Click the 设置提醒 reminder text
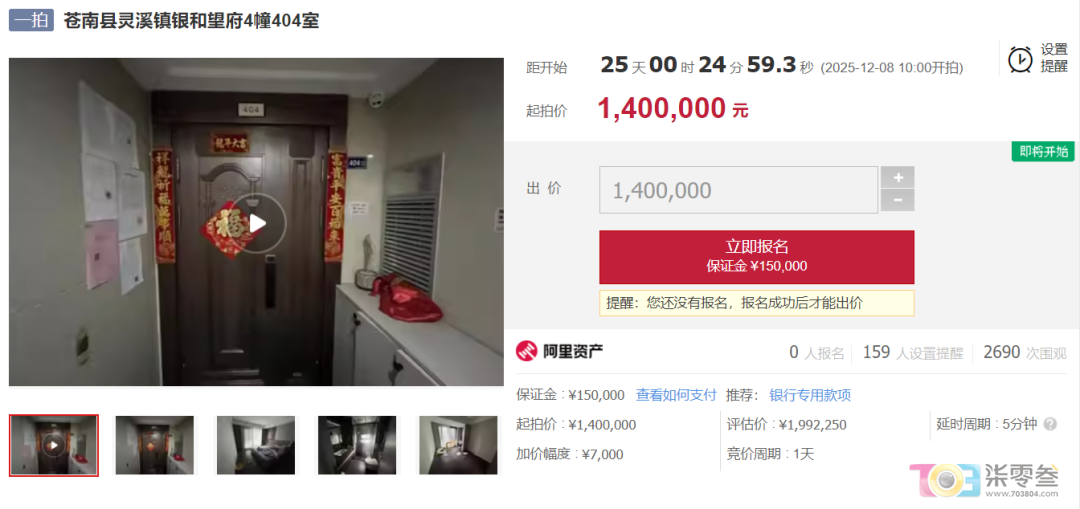Image resolution: width=1080 pixels, height=509 pixels. click(1054, 59)
